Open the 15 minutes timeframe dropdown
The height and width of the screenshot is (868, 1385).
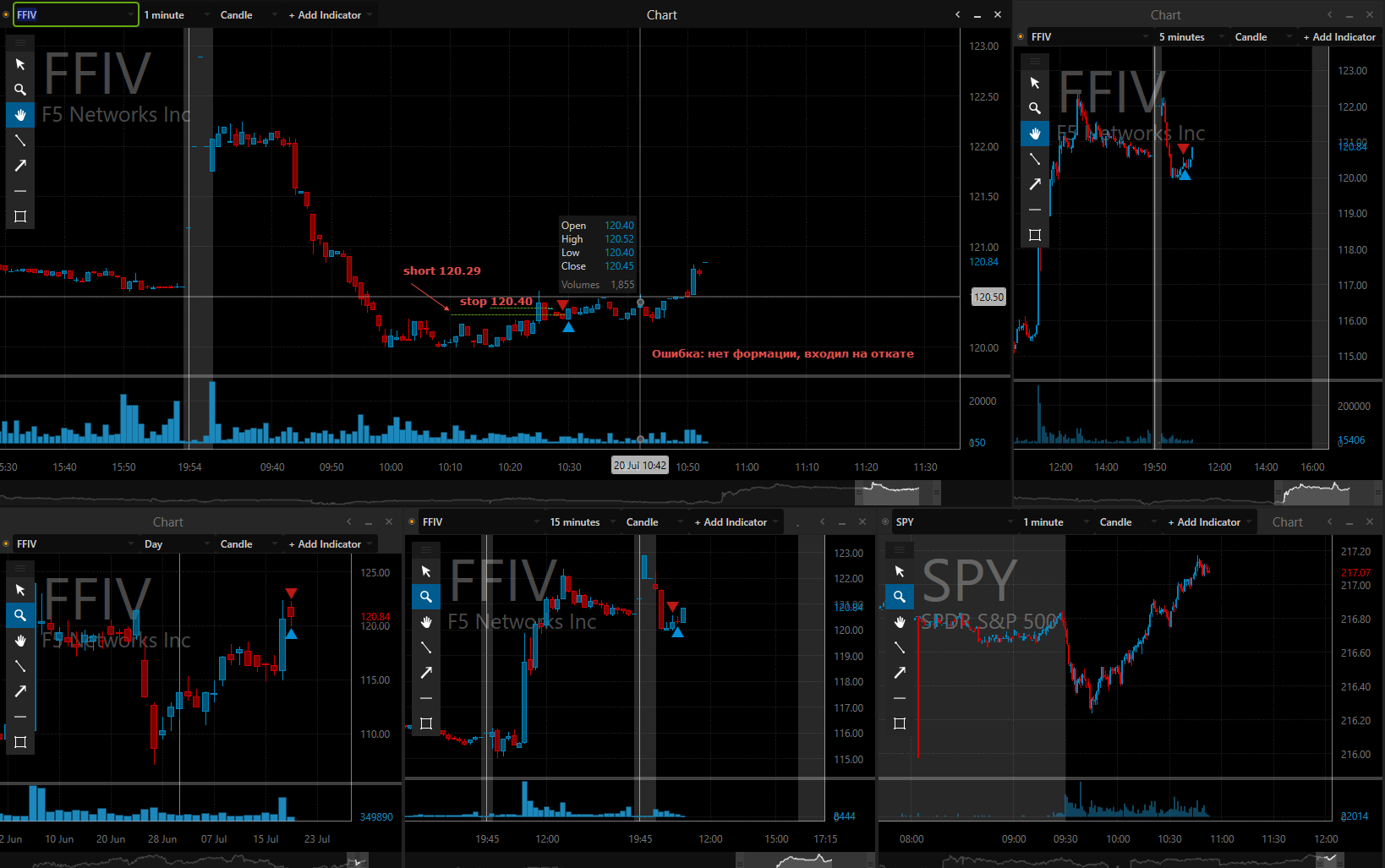pos(582,522)
